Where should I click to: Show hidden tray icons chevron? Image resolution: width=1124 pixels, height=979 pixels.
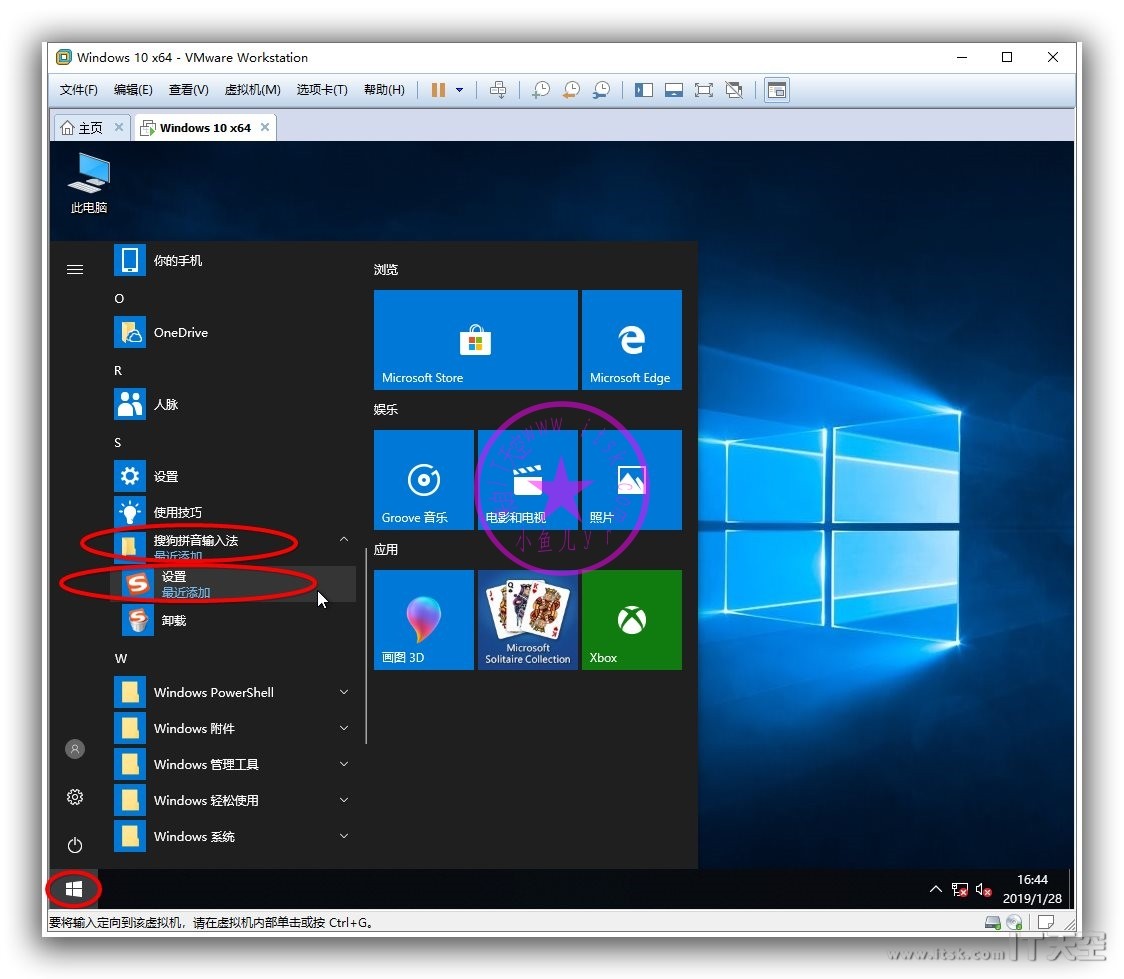coord(935,889)
